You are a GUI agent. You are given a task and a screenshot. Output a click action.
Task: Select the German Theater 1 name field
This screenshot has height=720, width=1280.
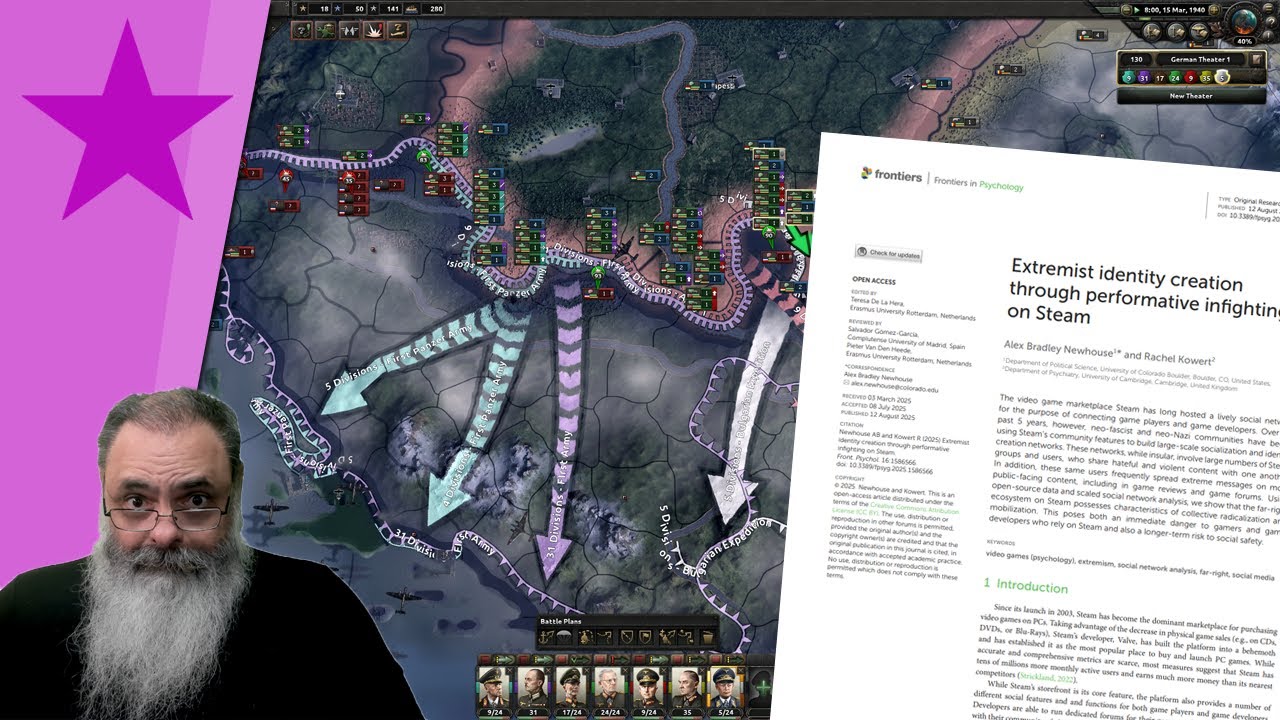tap(1200, 59)
